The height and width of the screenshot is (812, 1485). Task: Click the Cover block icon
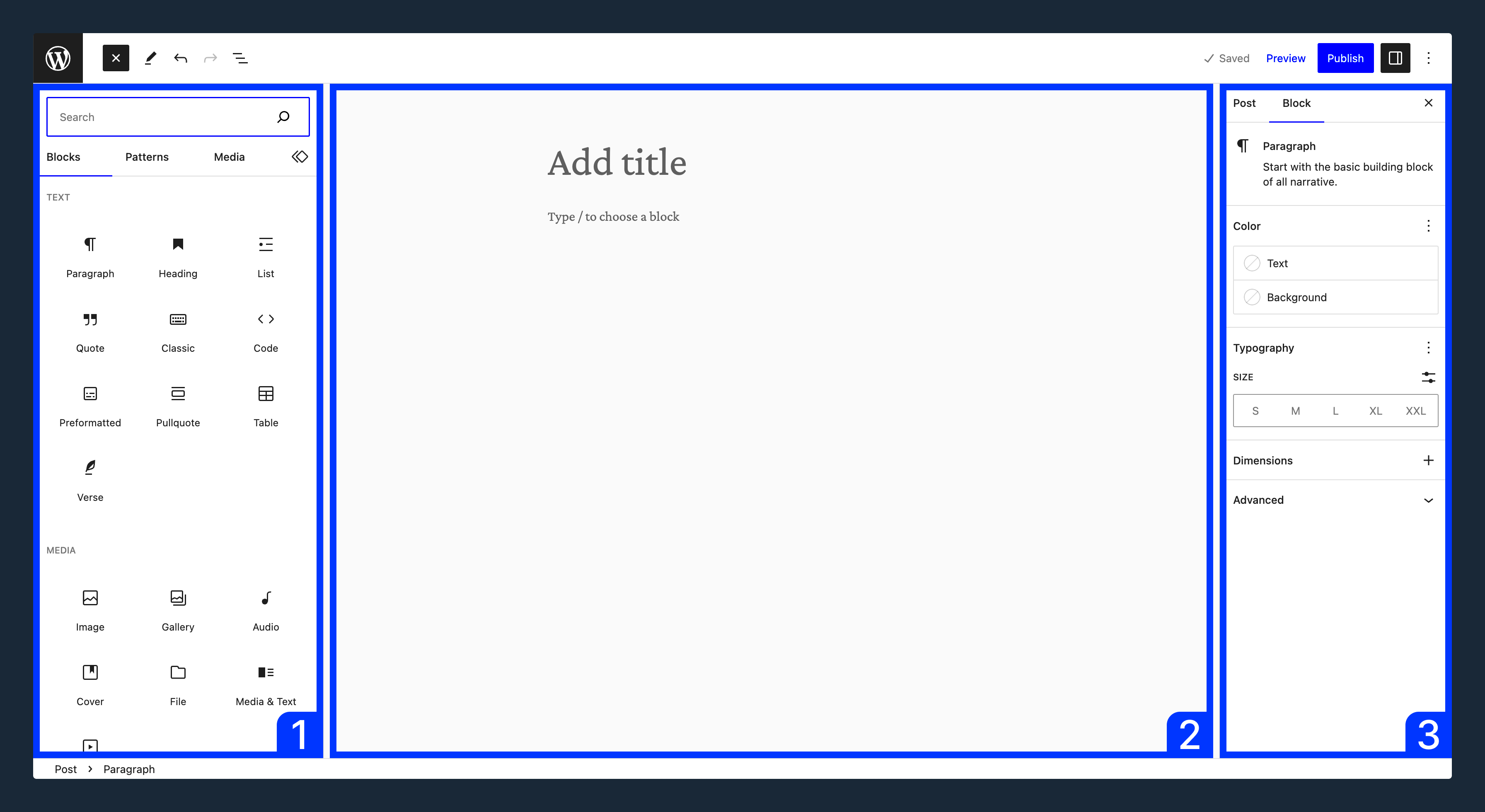[x=90, y=672]
